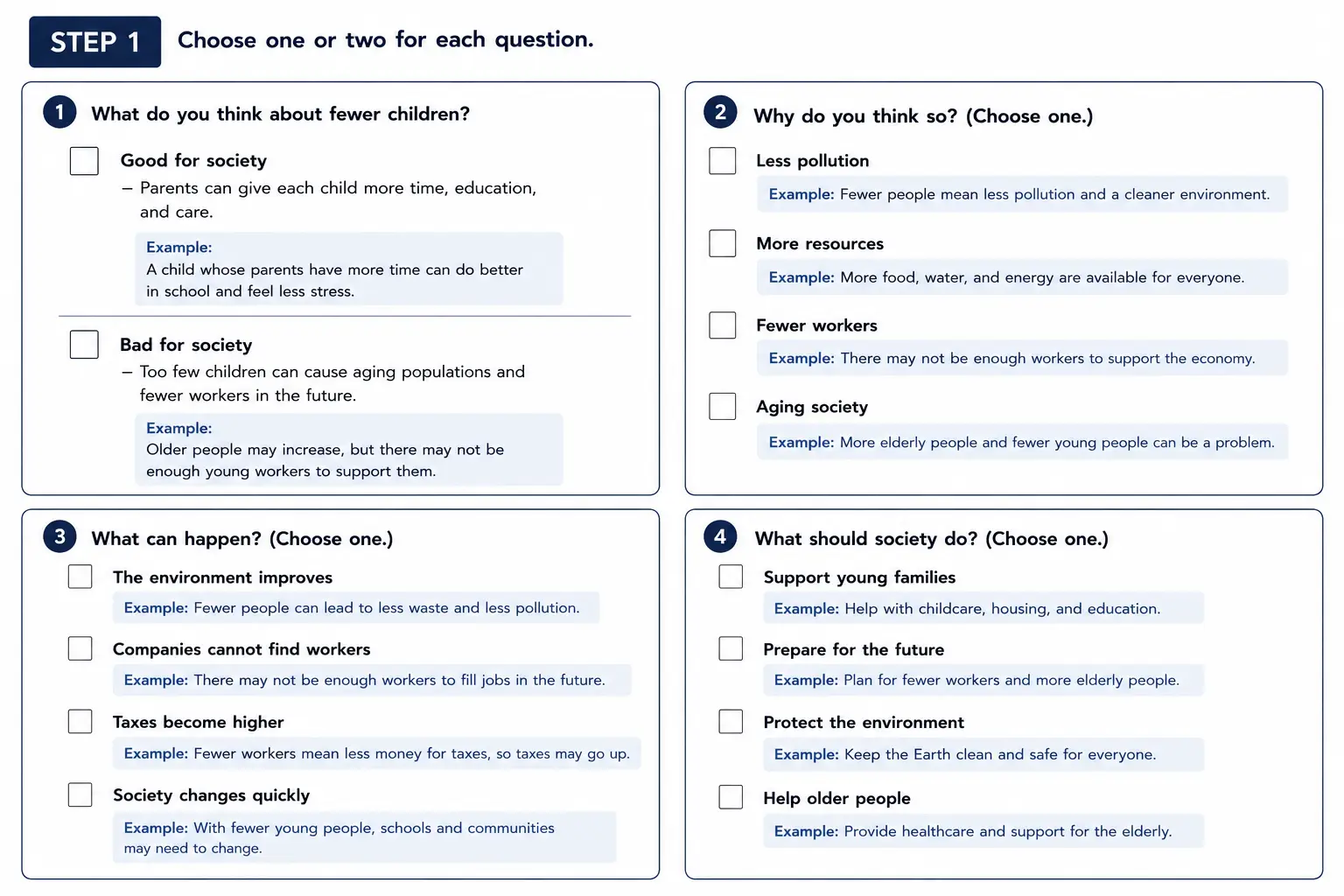1344x896 pixels.
Task: Check the 'Protect the environment' box
Action: [731, 721]
